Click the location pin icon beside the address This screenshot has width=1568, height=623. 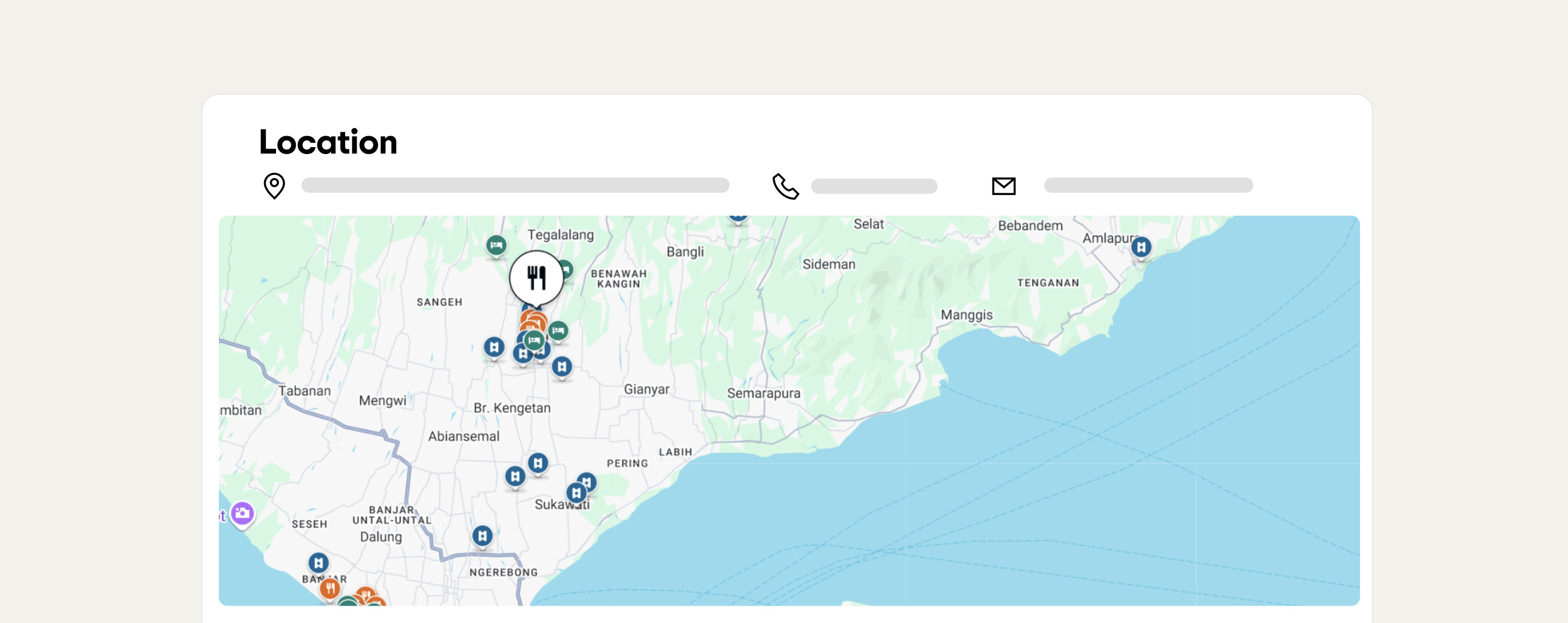pos(274,186)
